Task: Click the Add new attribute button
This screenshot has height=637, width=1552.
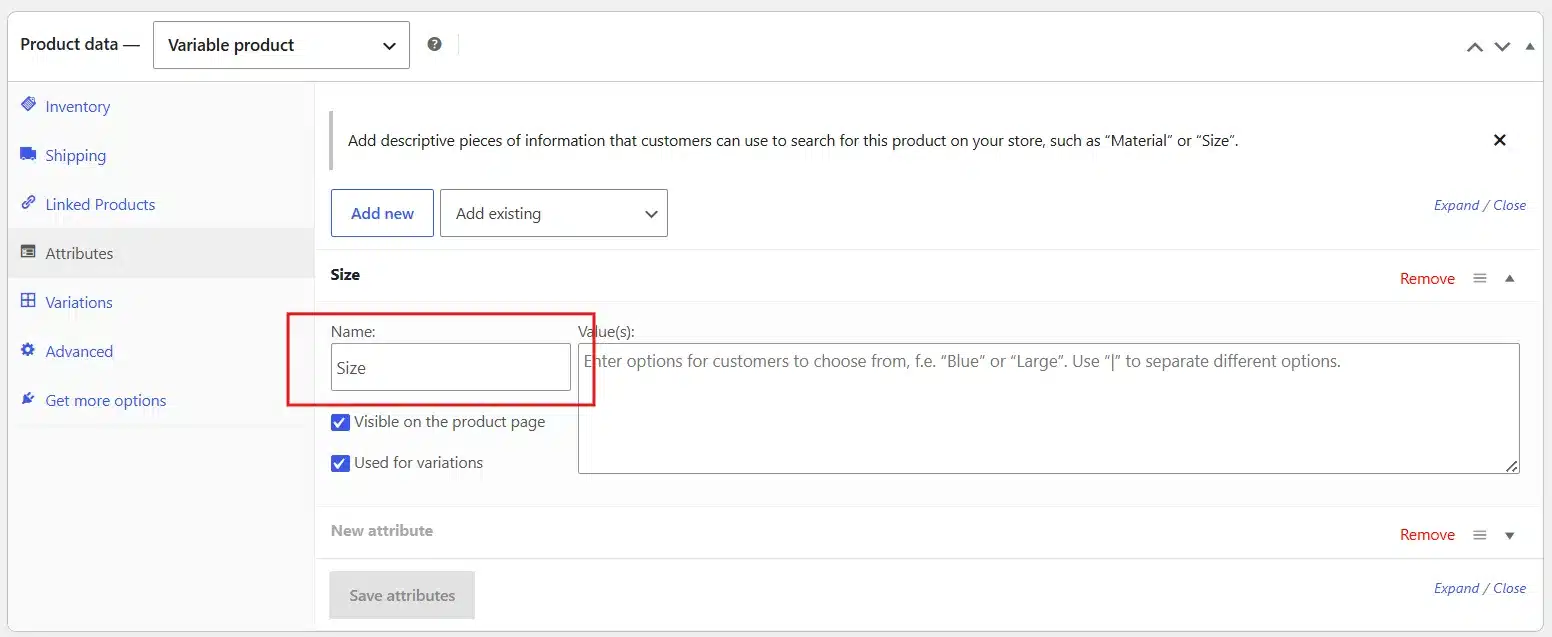Action: [382, 213]
